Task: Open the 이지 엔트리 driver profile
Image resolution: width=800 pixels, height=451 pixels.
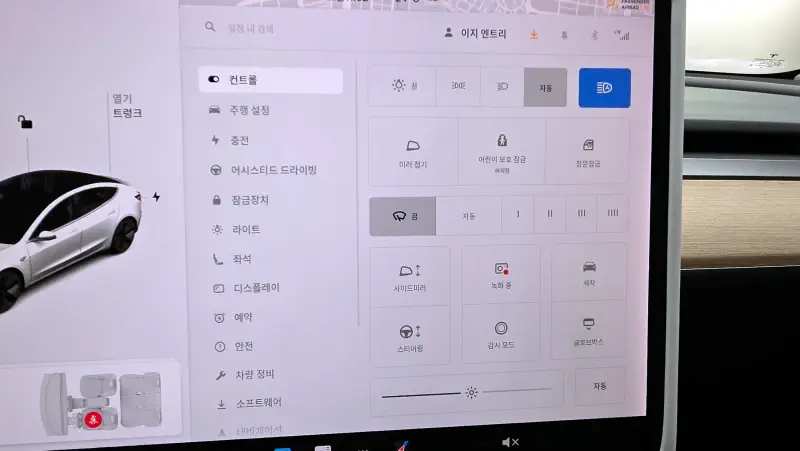Action: tap(476, 34)
